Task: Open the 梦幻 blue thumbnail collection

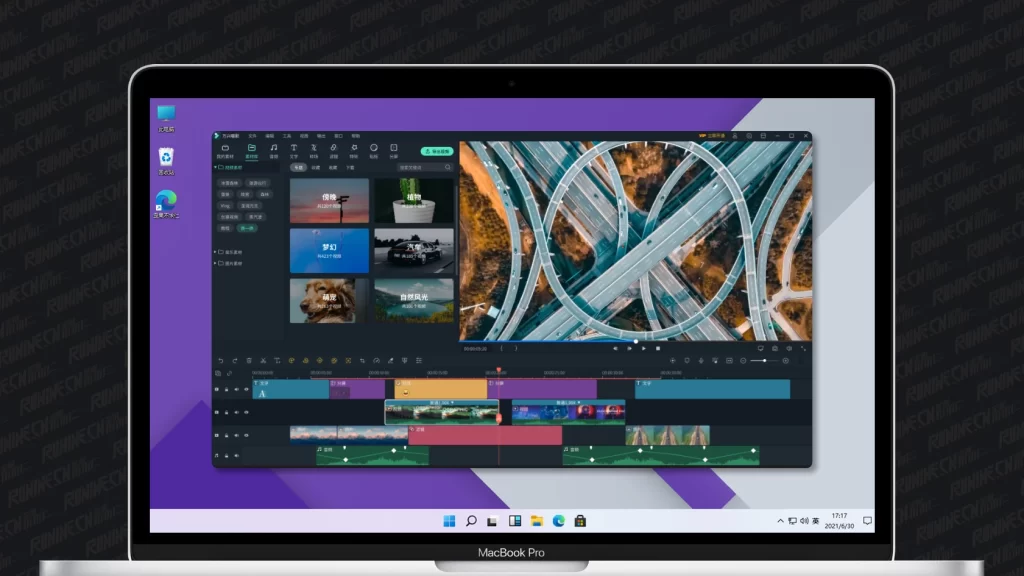Action: click(329, 250)
